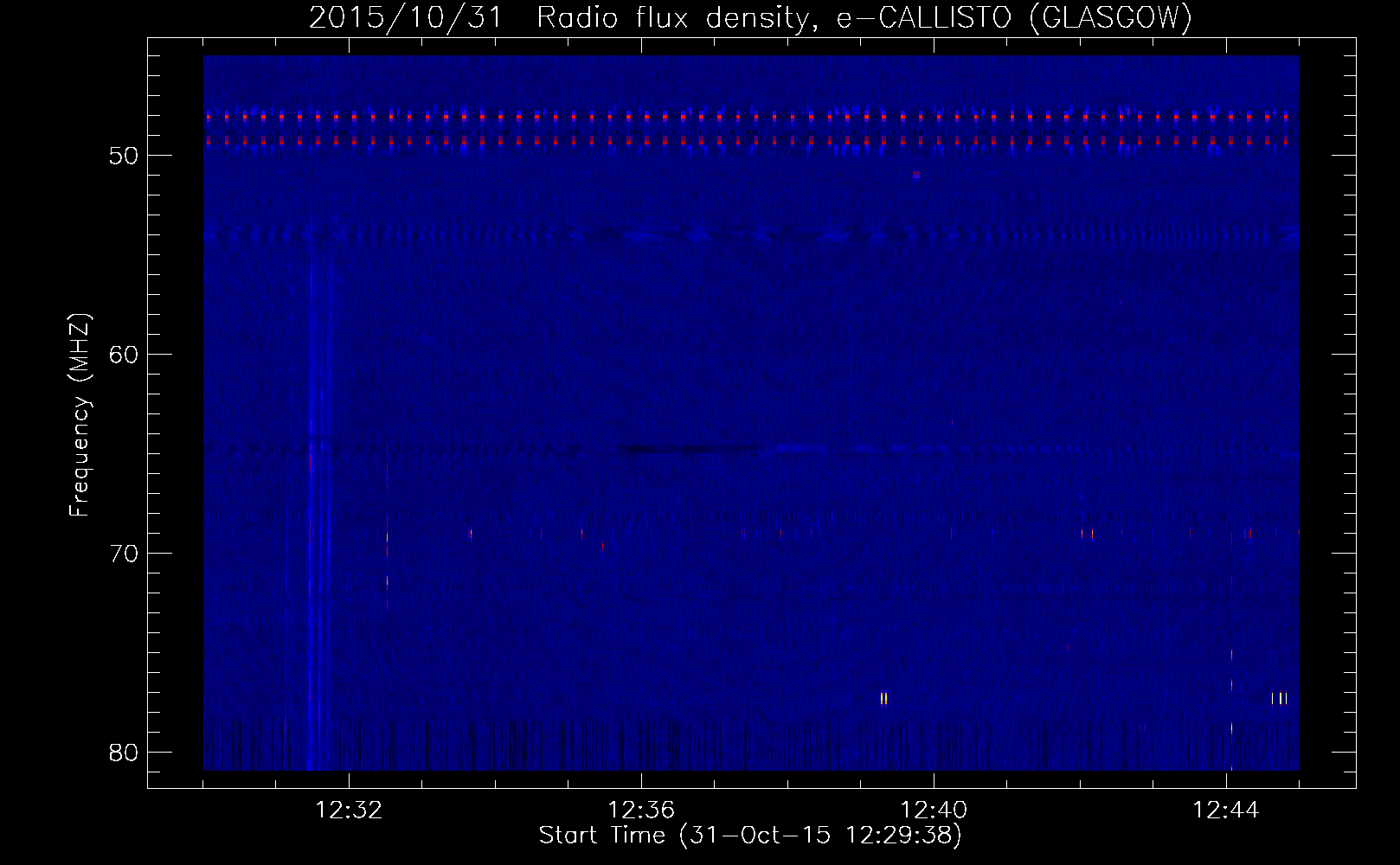Click the 60 frequency tick label
Image resolution: width=1400 pixels, height=865 pixels.
tap(125, 355)
